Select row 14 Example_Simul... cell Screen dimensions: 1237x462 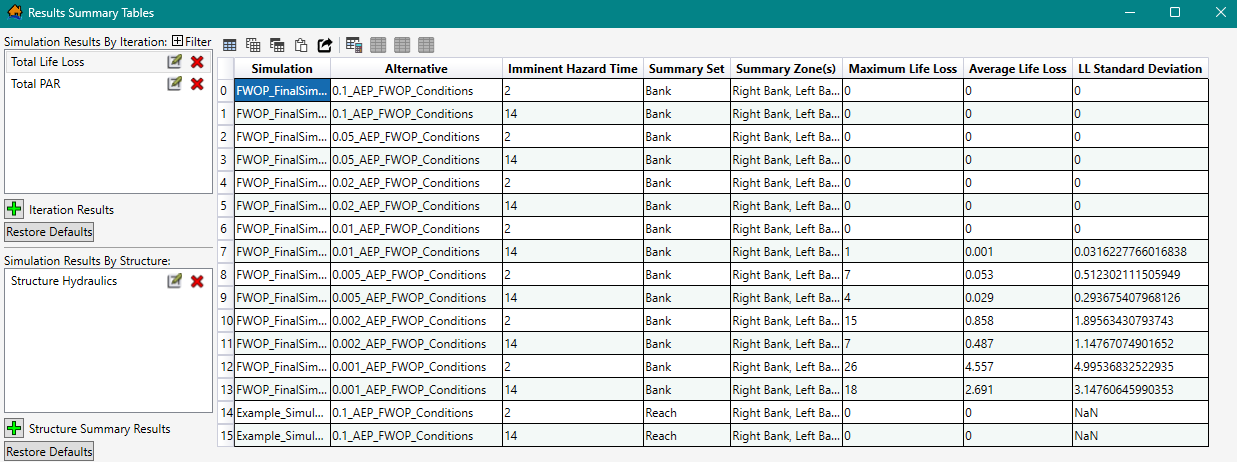pos(282,413)
